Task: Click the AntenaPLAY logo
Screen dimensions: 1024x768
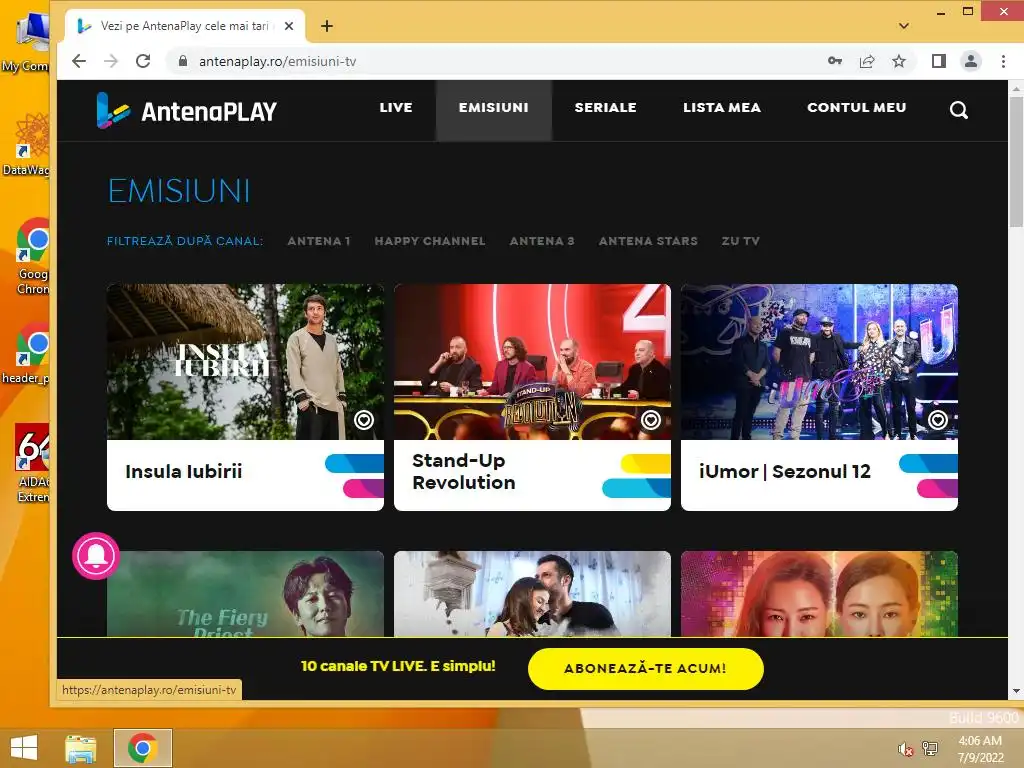Action: point(186,110)
